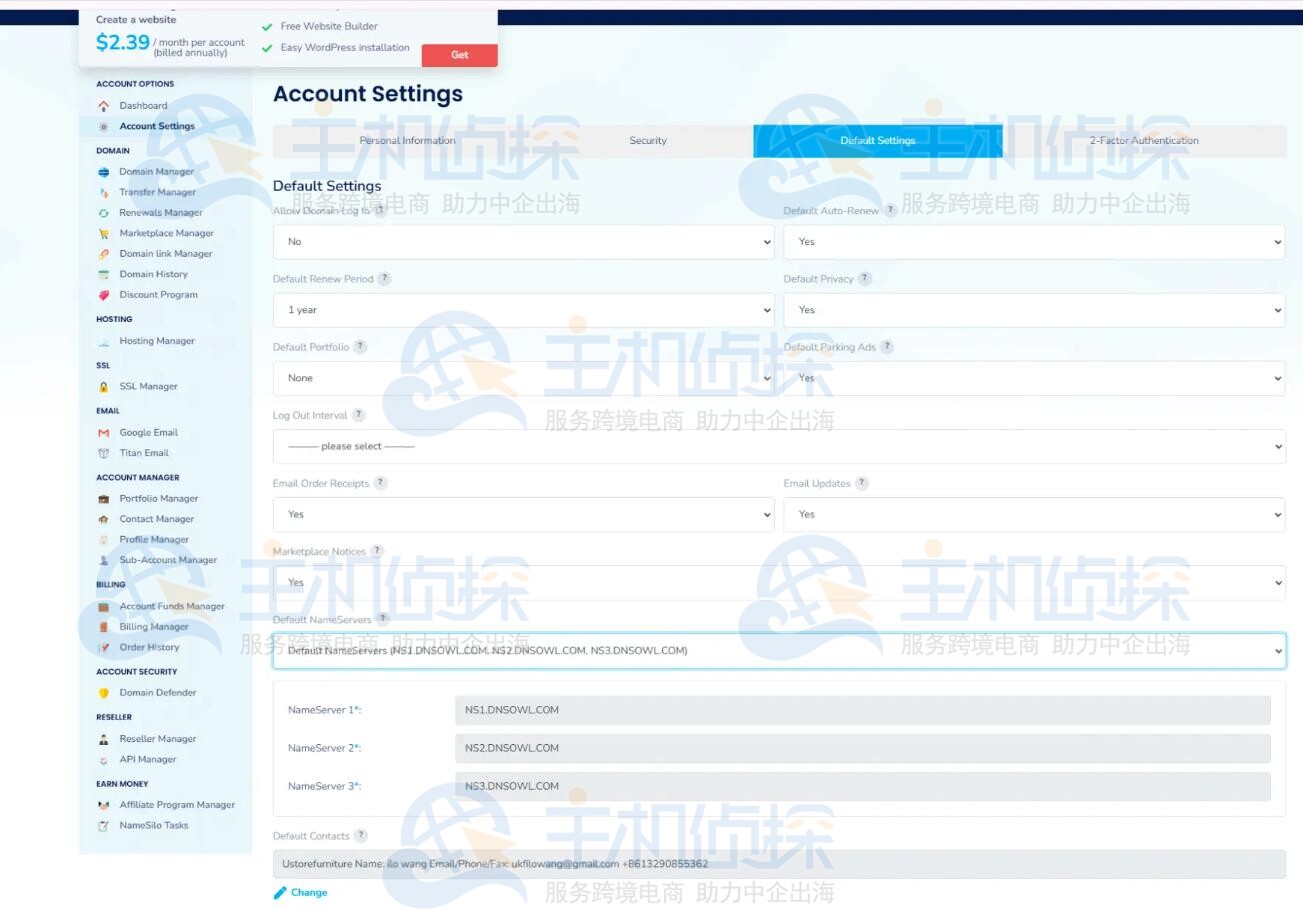Click the pencil icon next to Change

(280, 893)
